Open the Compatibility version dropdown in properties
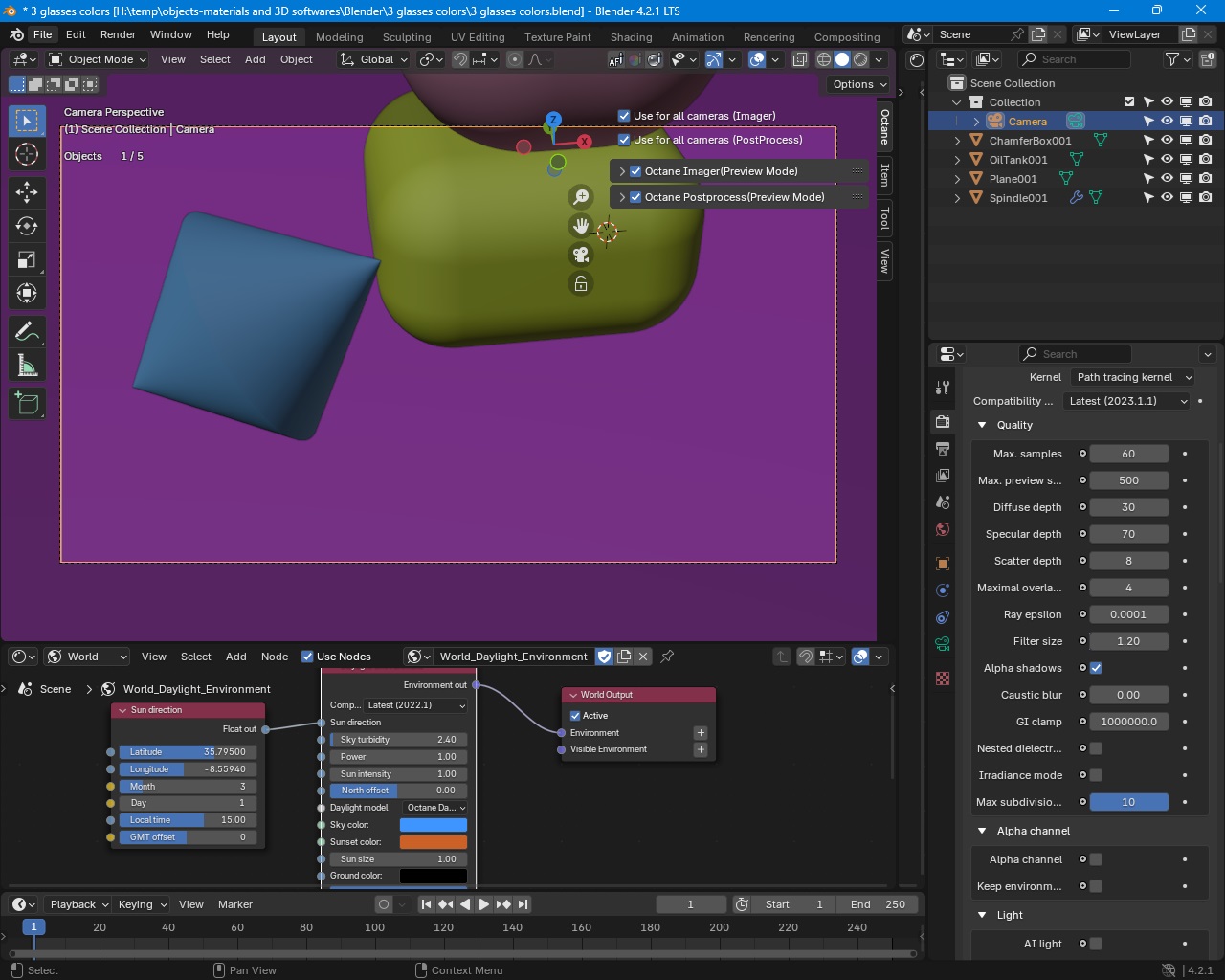The width and height of the screenshot is (1225, 980). point(1128,401)
